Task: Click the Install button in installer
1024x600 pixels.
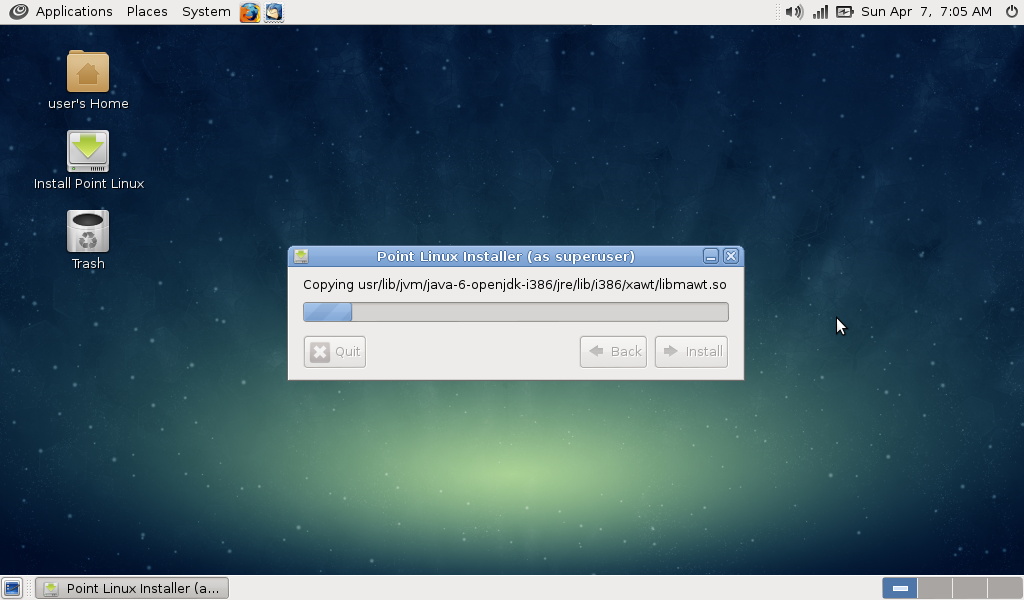Action: [692, 352]
